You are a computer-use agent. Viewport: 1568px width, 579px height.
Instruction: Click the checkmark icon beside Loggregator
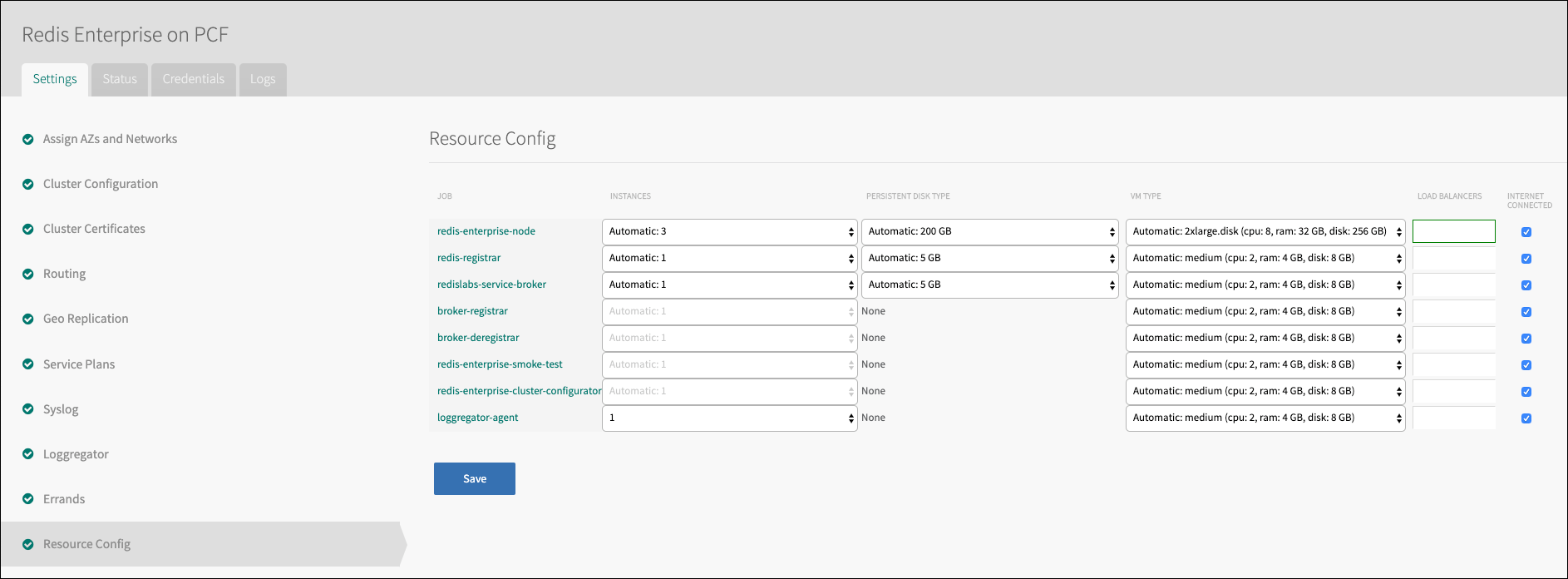click(x=28, y=454)
